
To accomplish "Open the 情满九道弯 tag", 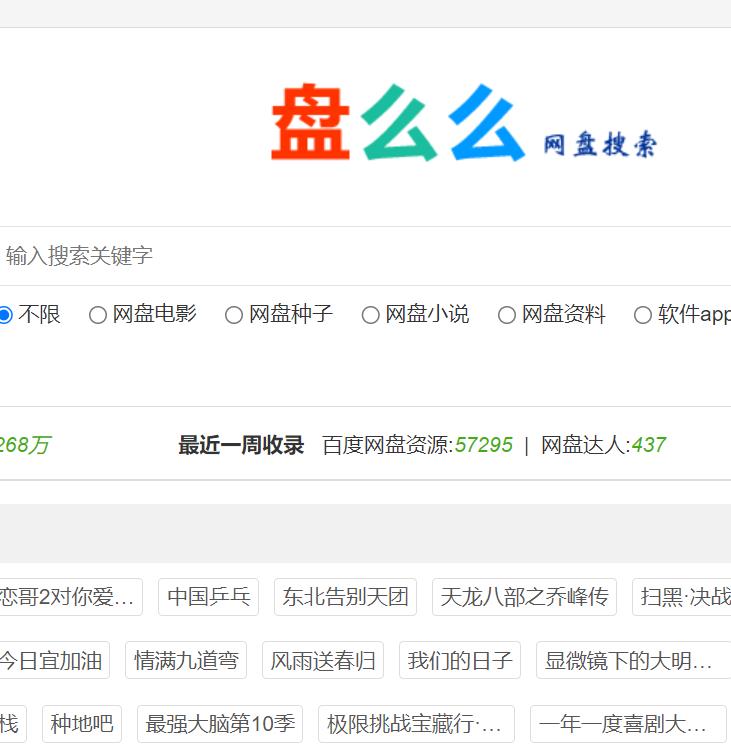I will 186,660.
